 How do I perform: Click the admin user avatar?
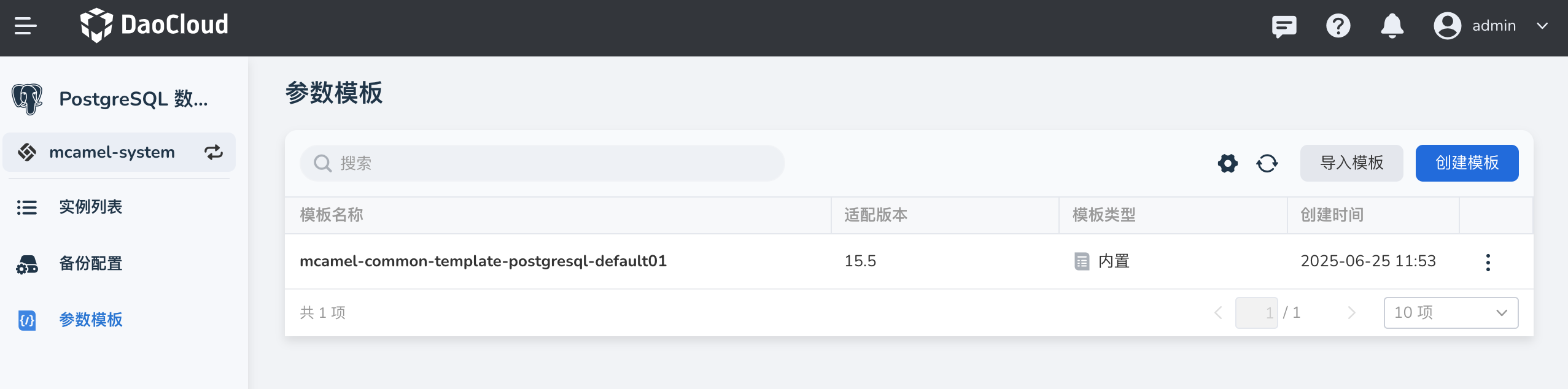click(x=1446, y=25)
